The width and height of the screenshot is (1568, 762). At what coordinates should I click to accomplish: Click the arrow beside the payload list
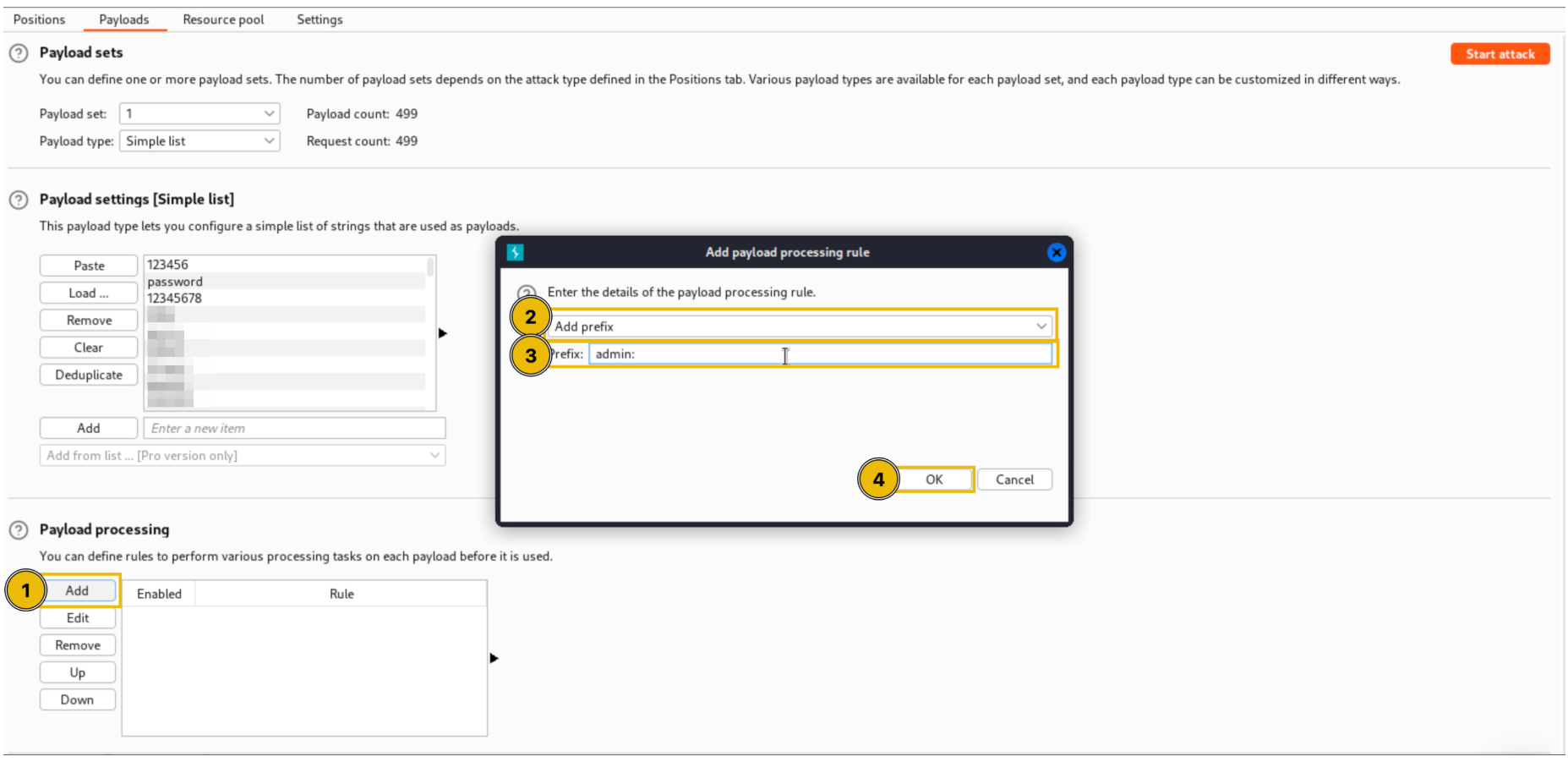[442, 333]
